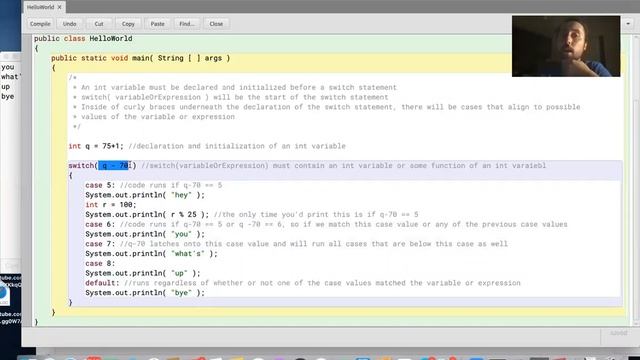Click the 'case 6:' label

[100, 224]
